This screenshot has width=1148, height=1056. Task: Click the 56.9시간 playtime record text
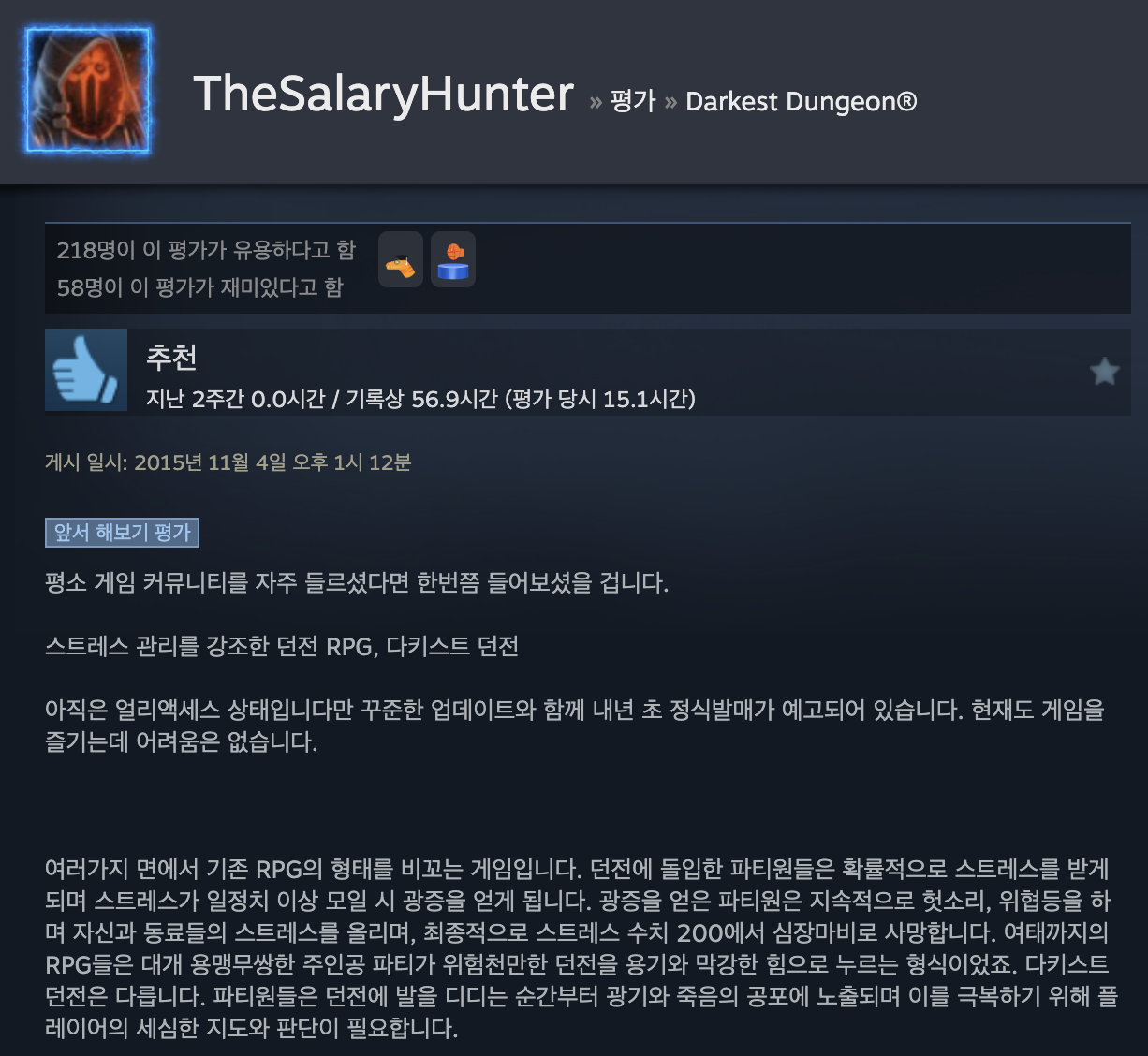click(454, 400)
